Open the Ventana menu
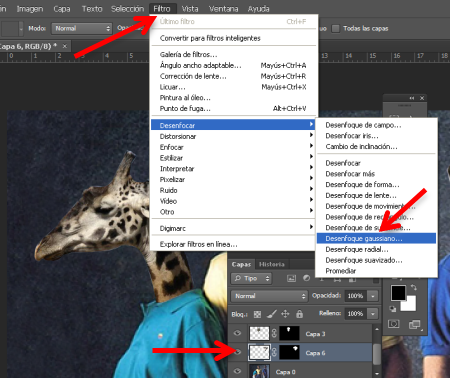Image resolution: width=450 pixels, height=378 pixels. pyautogui.click(x=223, y=9)
